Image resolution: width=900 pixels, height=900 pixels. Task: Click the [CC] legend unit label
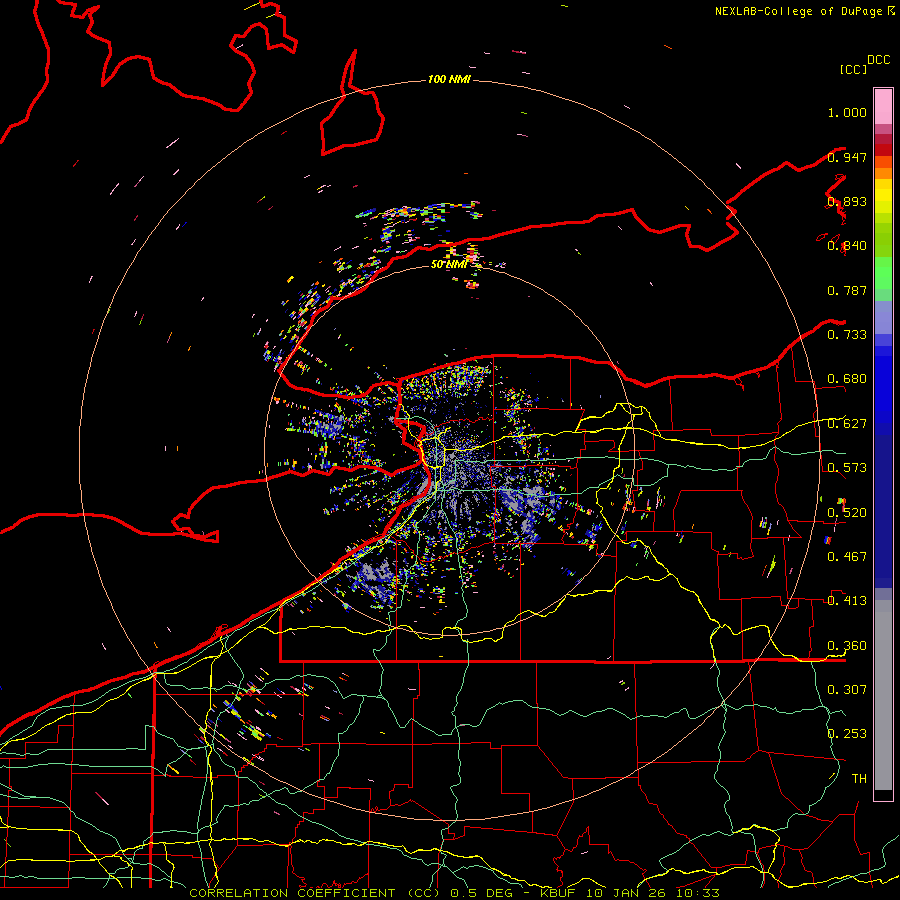pos(853,69)
